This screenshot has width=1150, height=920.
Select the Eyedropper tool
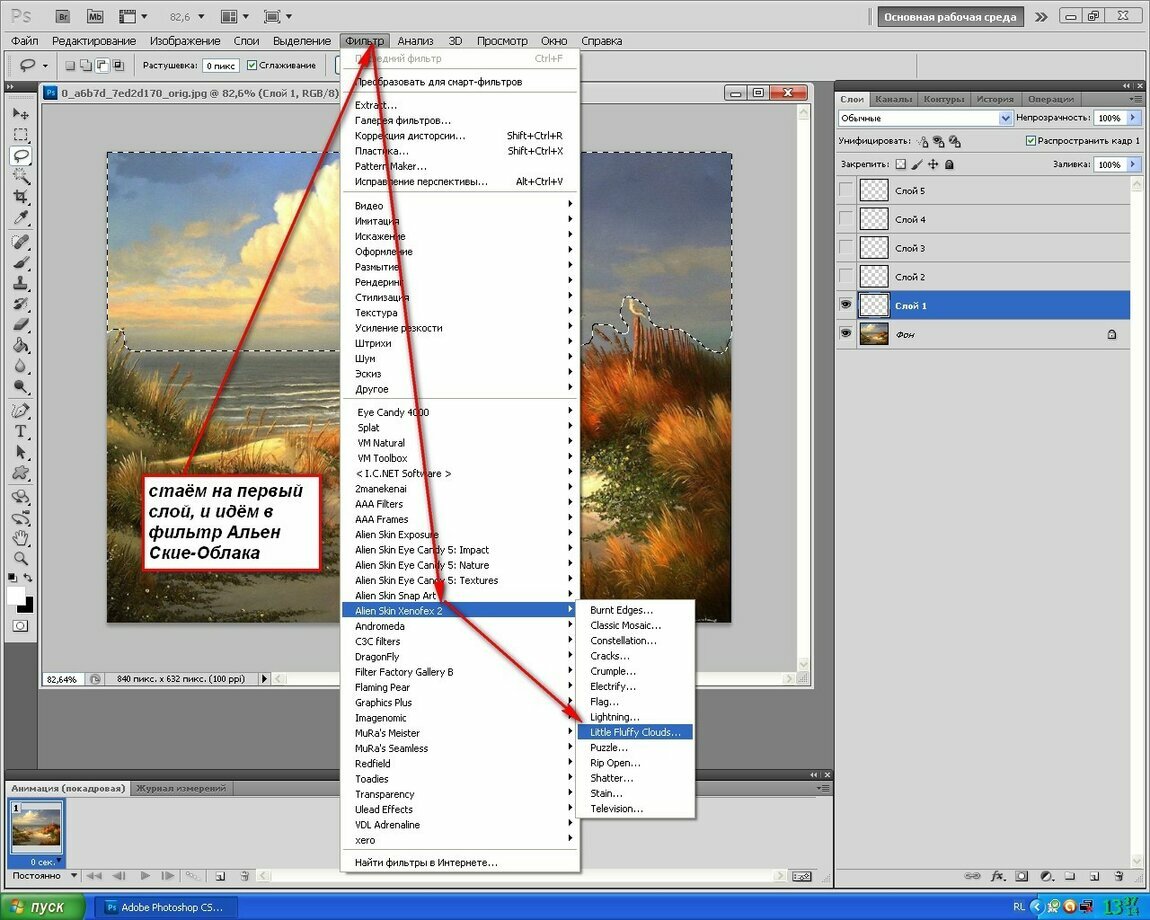coord(21,217)
